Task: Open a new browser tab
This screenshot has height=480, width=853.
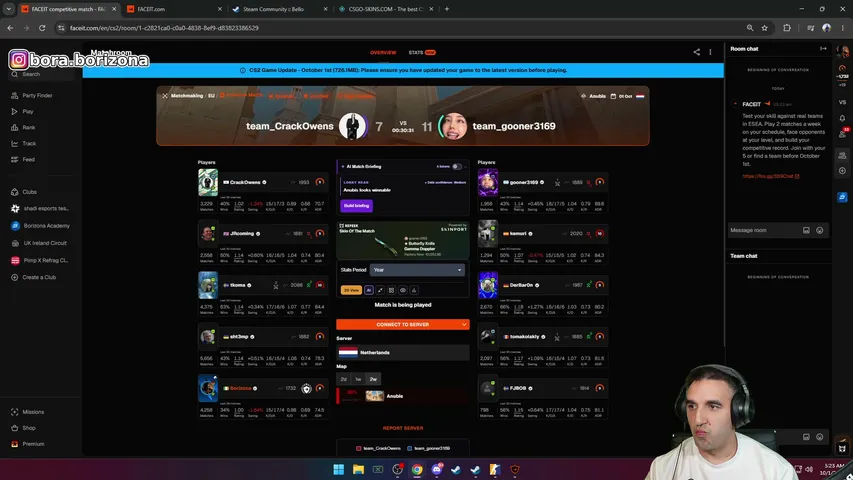Action: click(x=447, y=9)
